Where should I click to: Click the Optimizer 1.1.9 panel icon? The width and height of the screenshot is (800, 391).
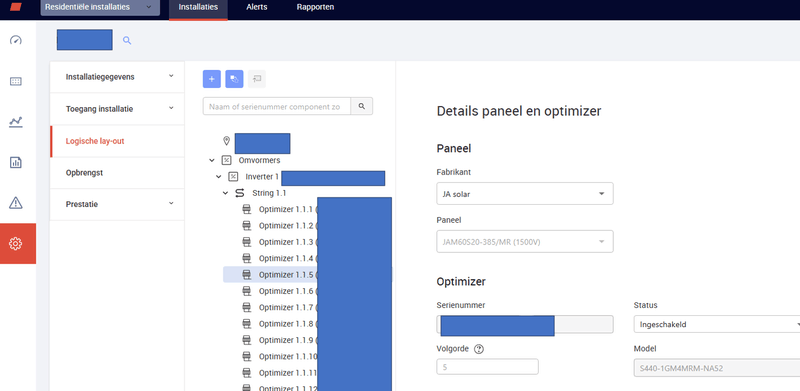pyautogui.click(x=247, y=340)
